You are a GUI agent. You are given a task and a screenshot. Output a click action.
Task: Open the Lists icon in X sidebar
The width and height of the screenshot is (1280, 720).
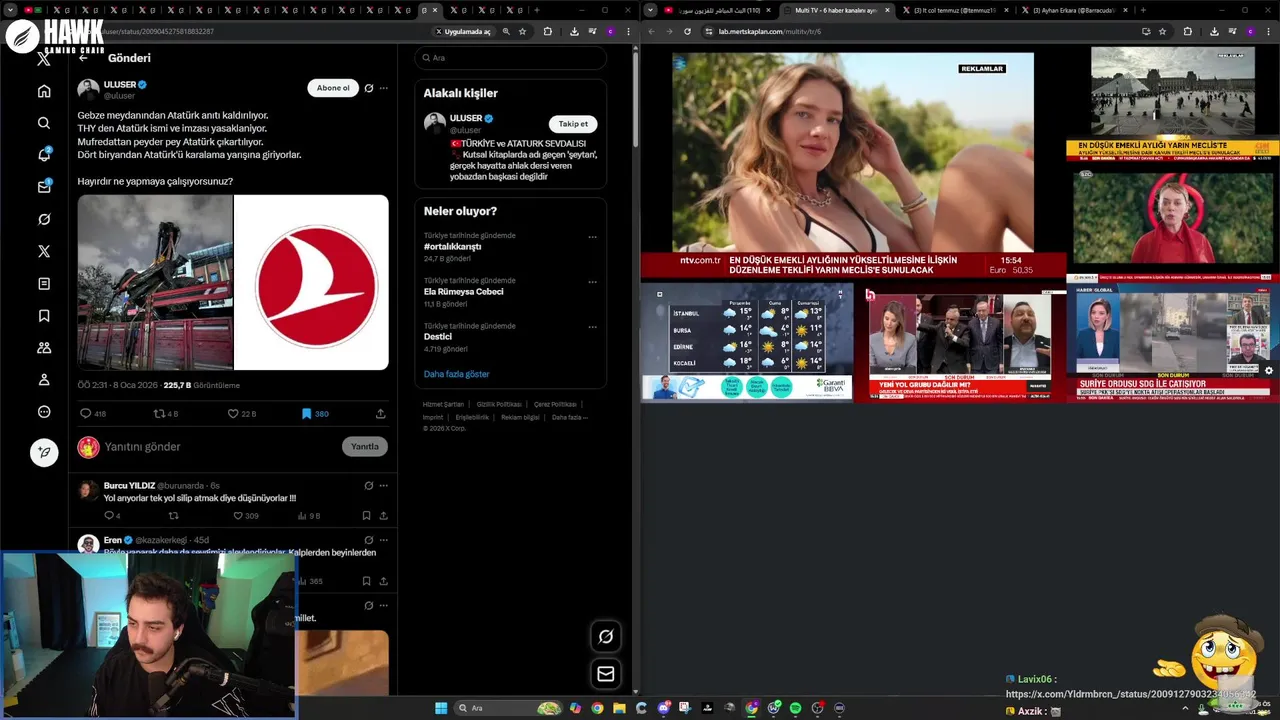point(44,284)
